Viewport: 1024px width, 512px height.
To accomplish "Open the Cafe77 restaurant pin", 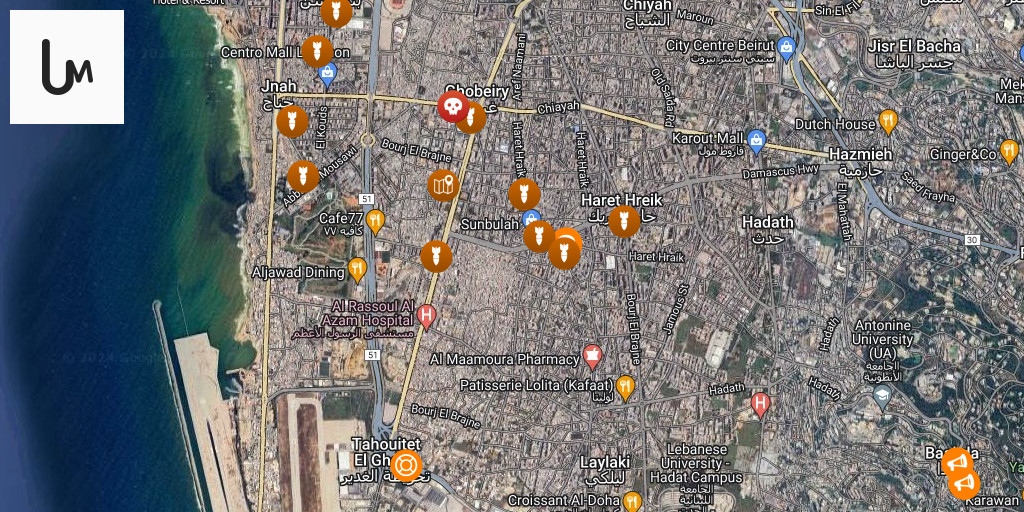I will tap(375, 222).
